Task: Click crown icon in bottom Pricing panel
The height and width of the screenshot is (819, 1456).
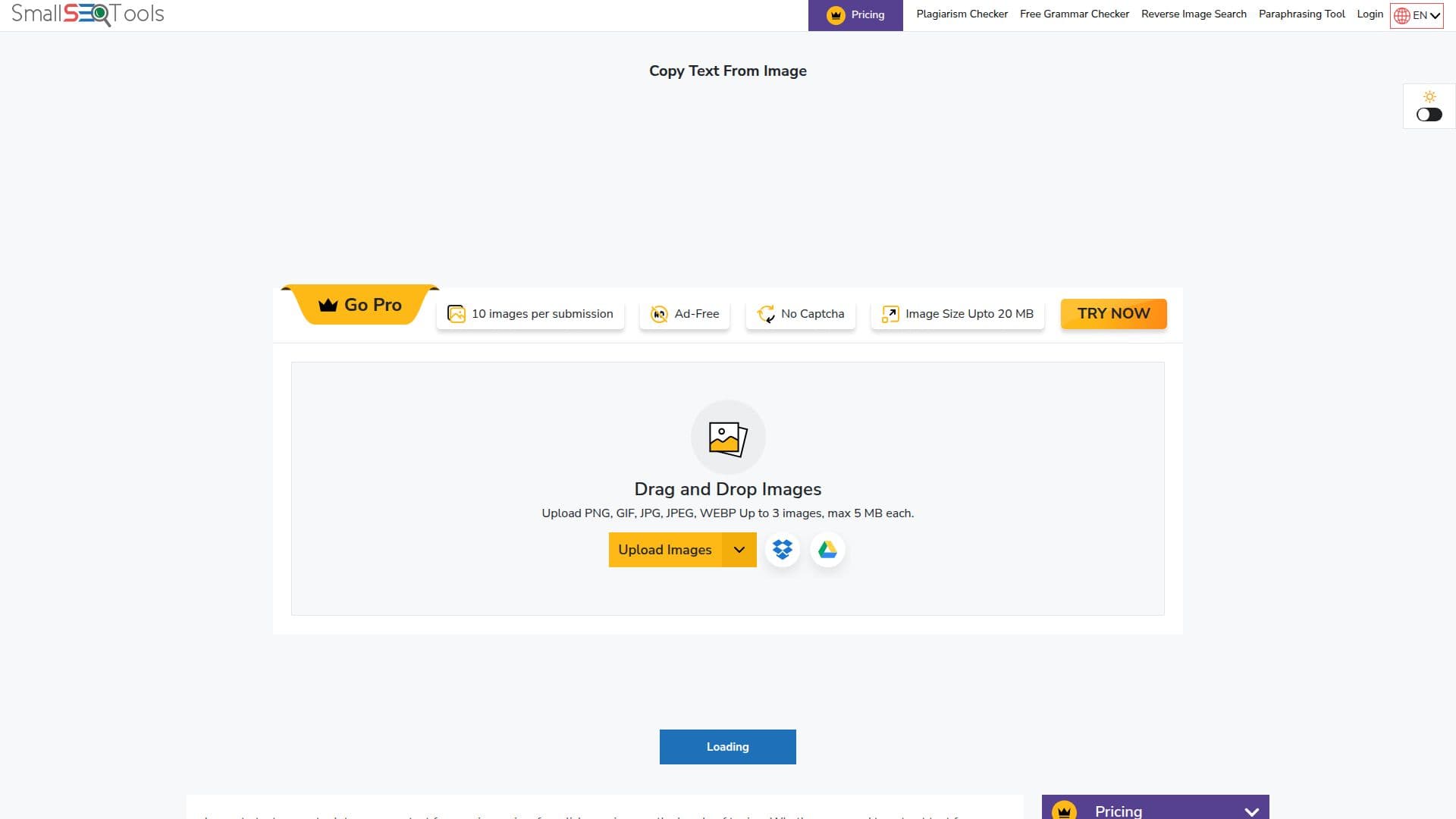Action: (x=1065, y=811)
